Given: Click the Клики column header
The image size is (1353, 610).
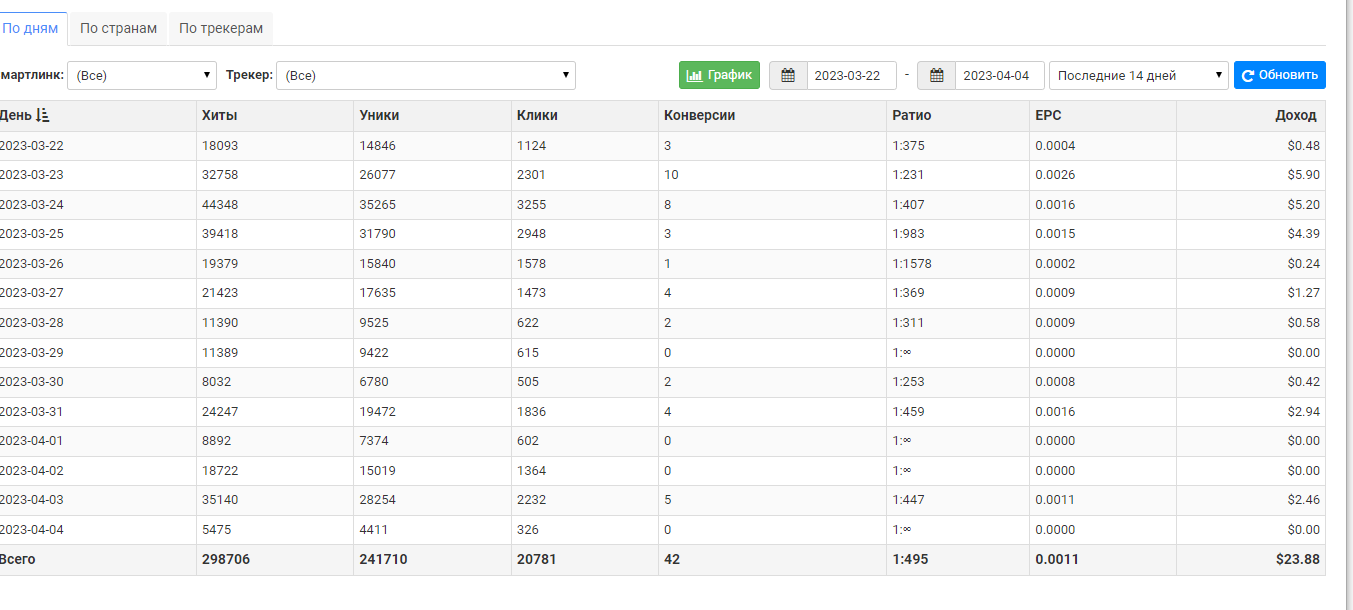Looking at the screenshot, I should [537, 115].
